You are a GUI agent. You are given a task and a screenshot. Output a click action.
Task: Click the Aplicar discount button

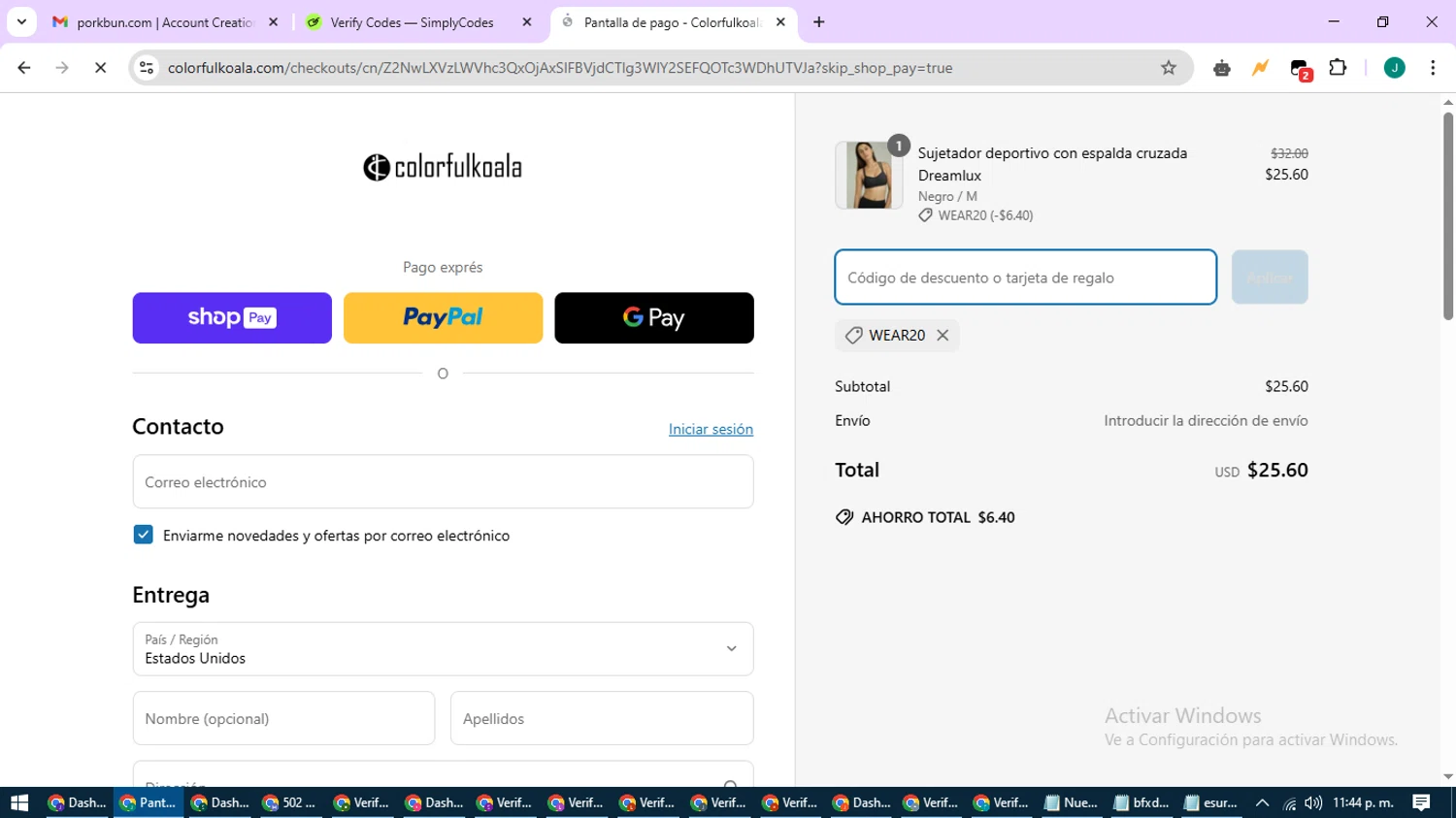tap(1270, 278)
